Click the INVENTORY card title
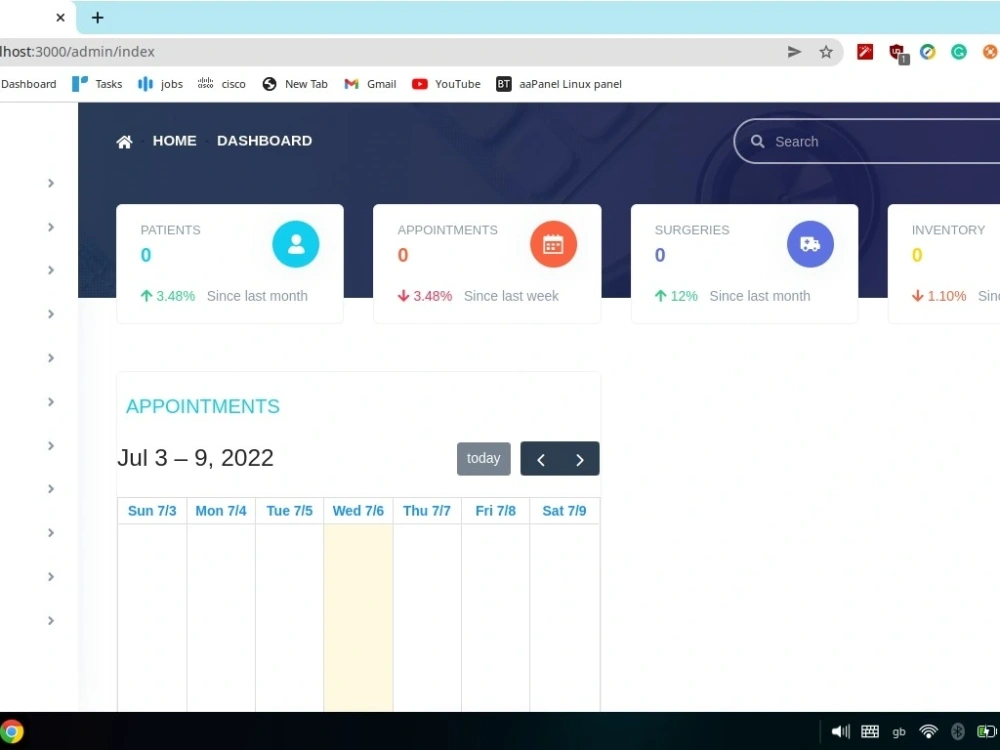Screen dimensions: 1000x750 (x=948, y=230)
